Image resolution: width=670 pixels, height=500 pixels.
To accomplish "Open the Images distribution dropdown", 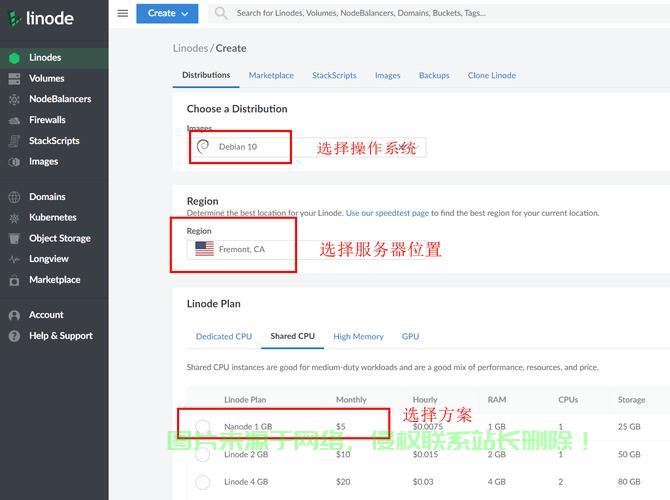I will 306,147.
